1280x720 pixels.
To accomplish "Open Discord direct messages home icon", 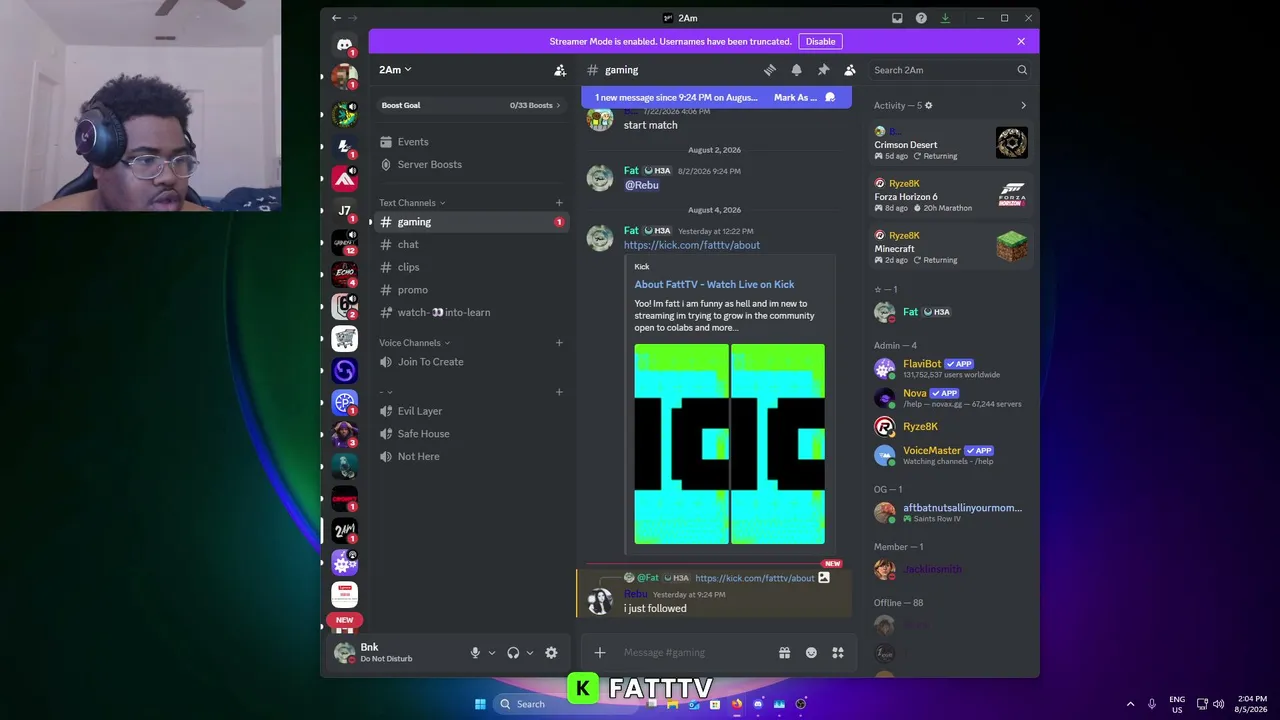I will click(345, 45).
